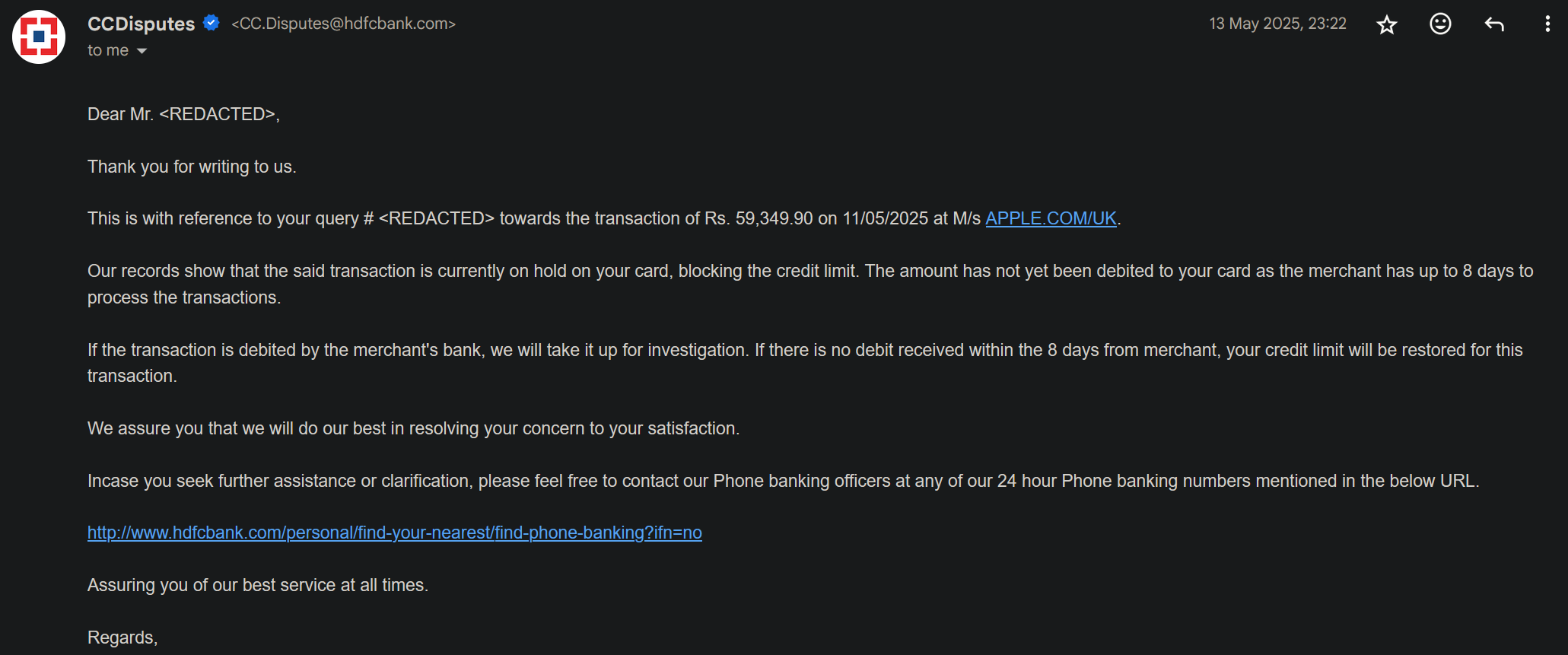Click the 'Dear Mr. <REDACTED>' greeting line
This screenshot has height=655, width=1568.
(183, 114)
